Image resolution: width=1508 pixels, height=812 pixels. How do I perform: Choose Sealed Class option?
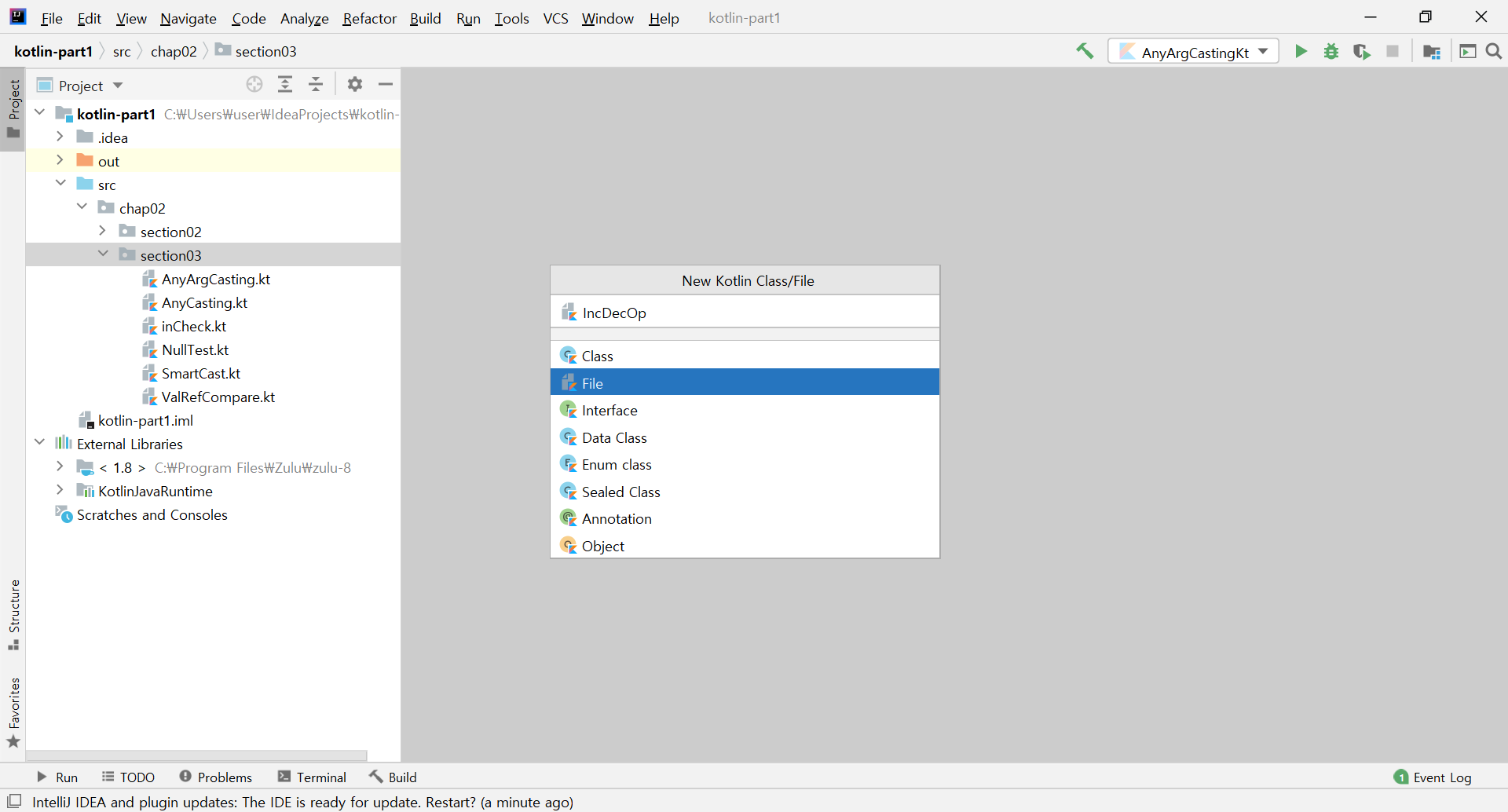click(x=745, y=492)
